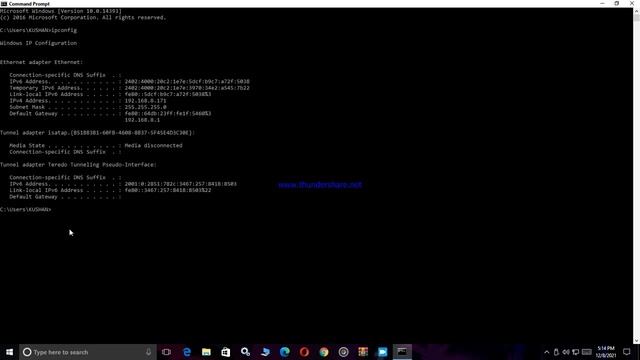The image size is (640, 360).
Task: Click the ipconfig command line
Action: [x=38, y=30]
